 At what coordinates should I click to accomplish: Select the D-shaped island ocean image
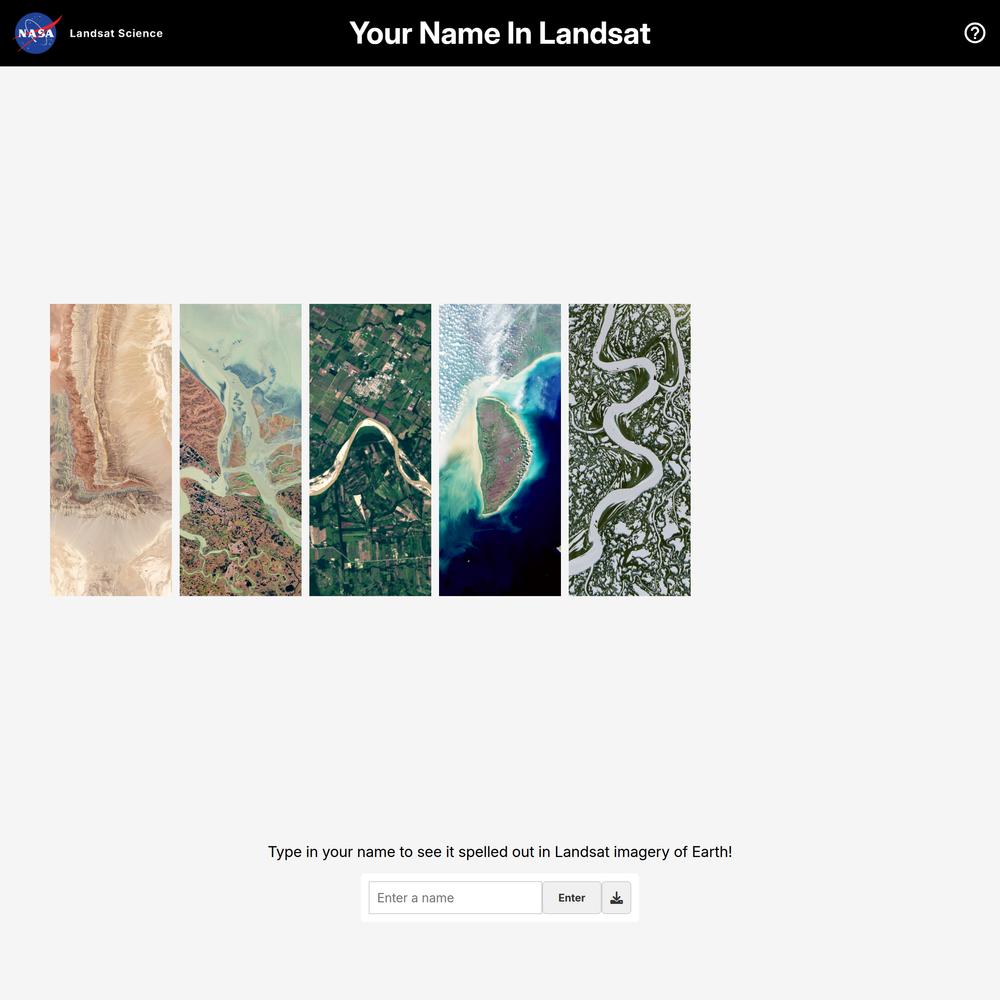(500, 450)
